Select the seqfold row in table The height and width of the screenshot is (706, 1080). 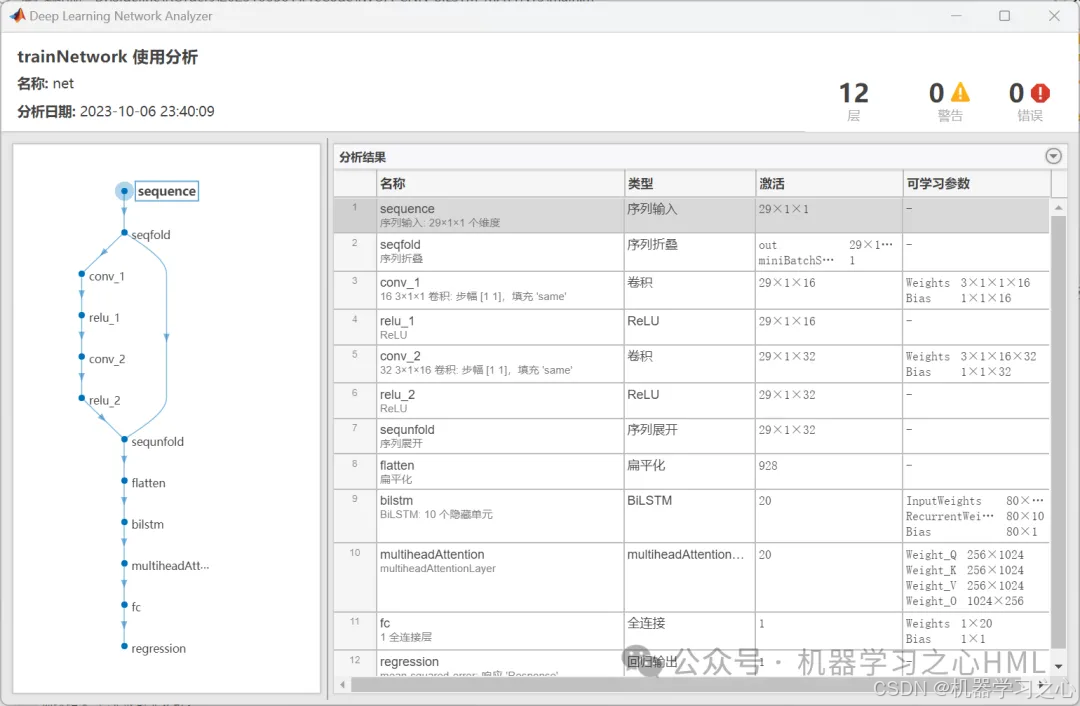(x=691, y=251)
